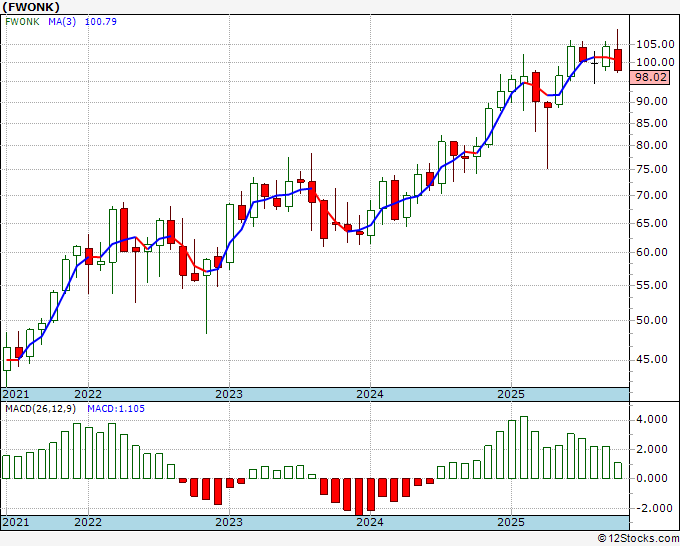
Task: Click the MA(3) indicator label
Action: tap(62, 22)
